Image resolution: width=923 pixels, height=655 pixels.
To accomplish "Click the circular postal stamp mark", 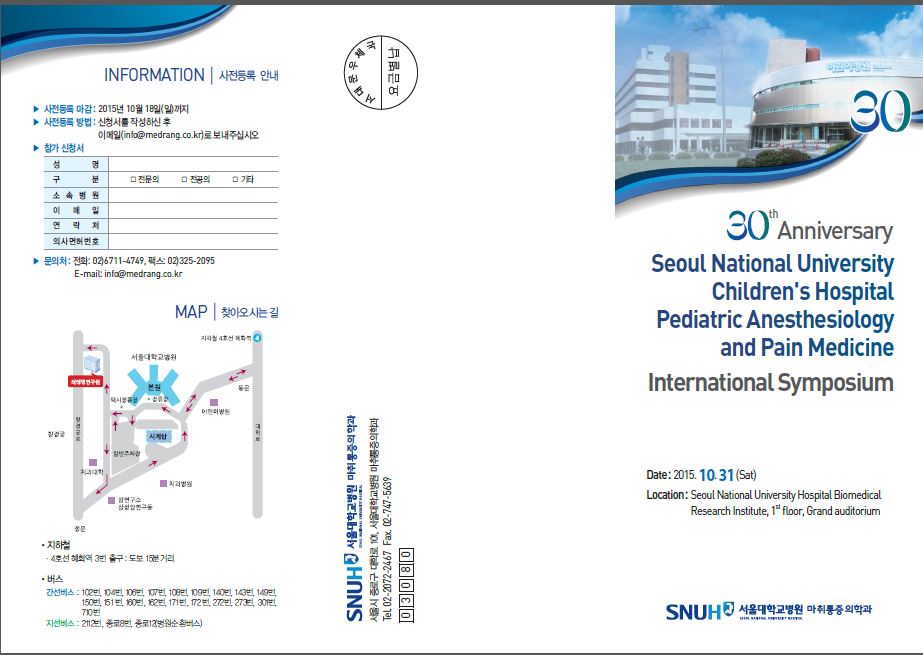I will click(x=380, y=73).
